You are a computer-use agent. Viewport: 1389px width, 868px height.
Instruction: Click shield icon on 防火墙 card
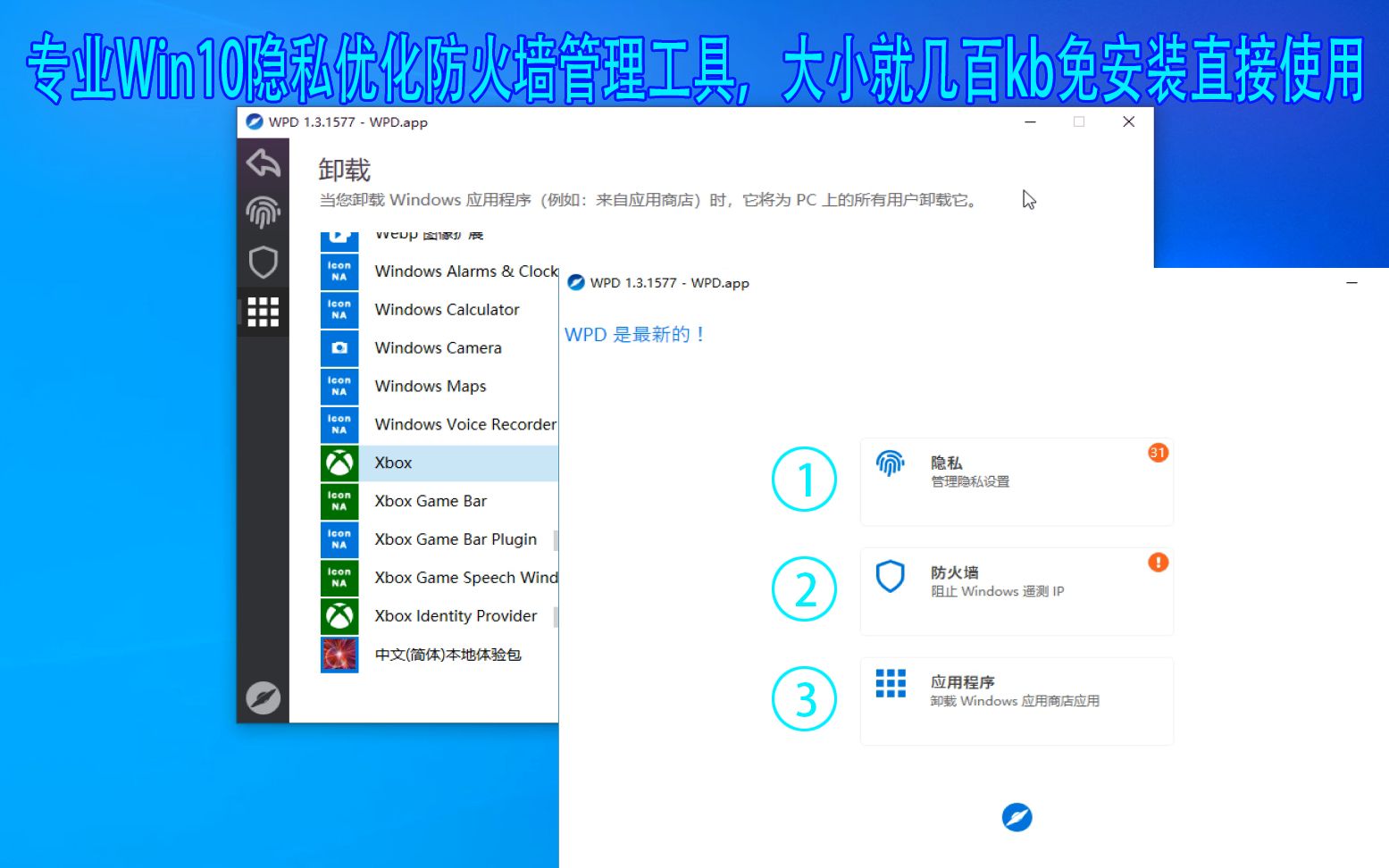[x=891, y=576]
